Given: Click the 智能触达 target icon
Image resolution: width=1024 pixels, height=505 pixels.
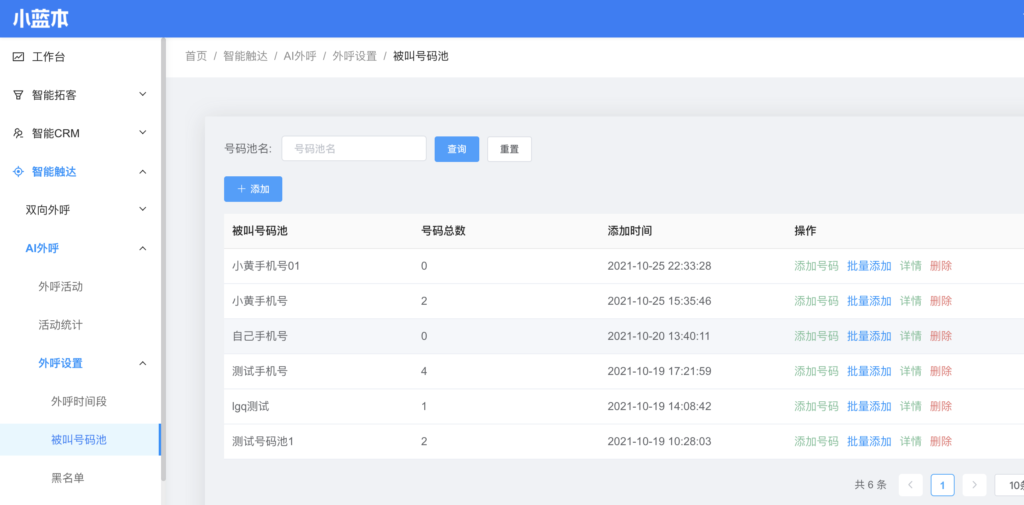Looking at the screenshot, I should (x=18, y=172).
